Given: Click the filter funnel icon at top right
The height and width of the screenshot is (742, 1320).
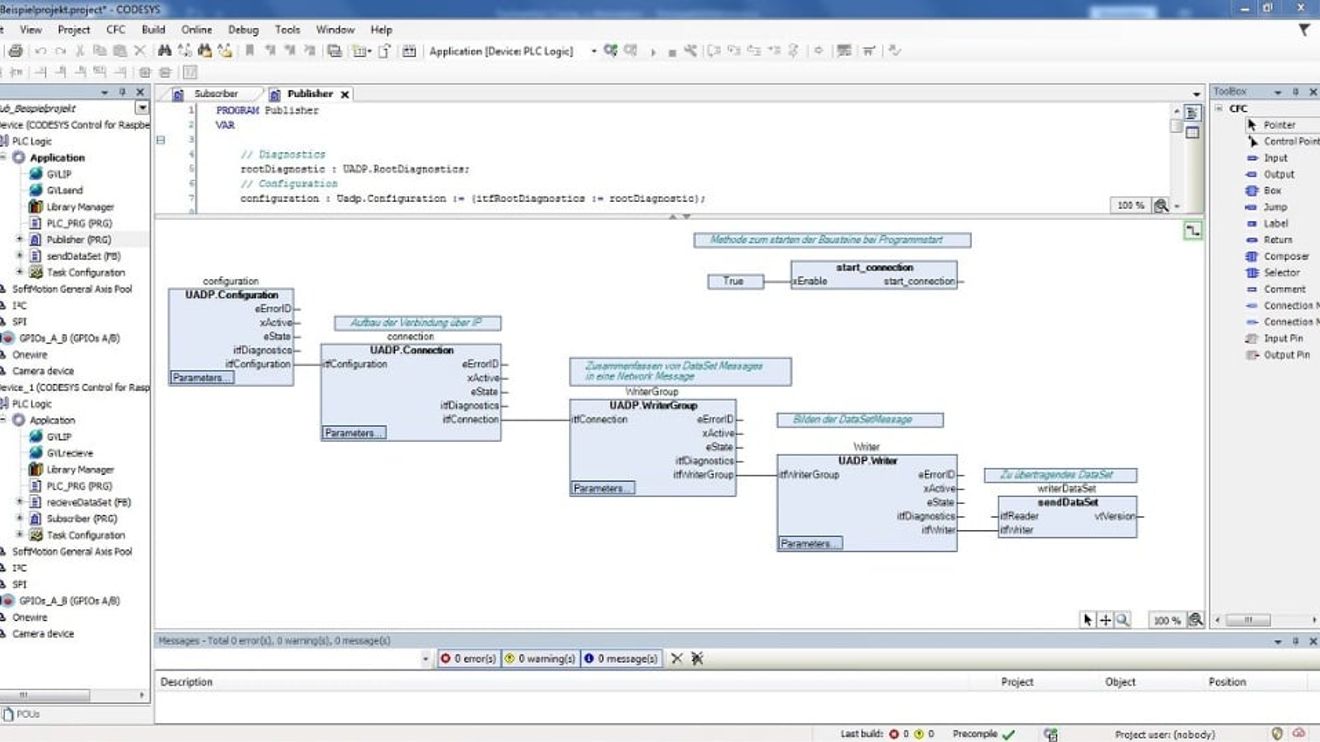Looking at the screenshot, I should tap(1304, 30).
